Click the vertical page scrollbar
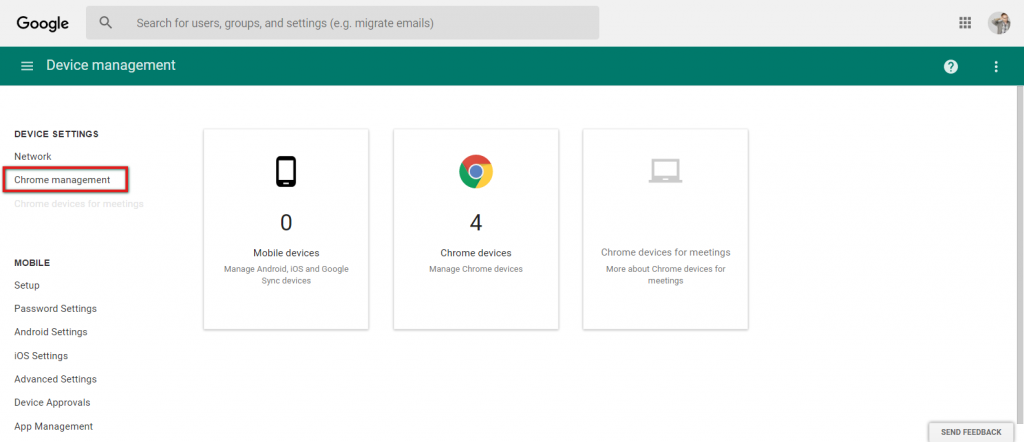 pyautogui.click(x=1020, y=255)
